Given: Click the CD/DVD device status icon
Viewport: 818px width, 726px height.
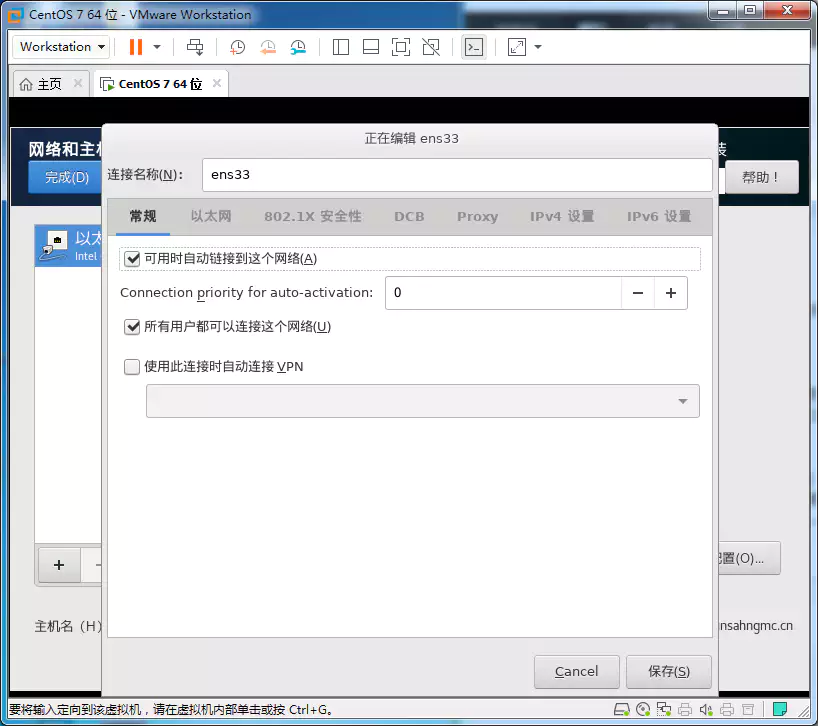Looking at the screenshot, I should pos(643,711).
